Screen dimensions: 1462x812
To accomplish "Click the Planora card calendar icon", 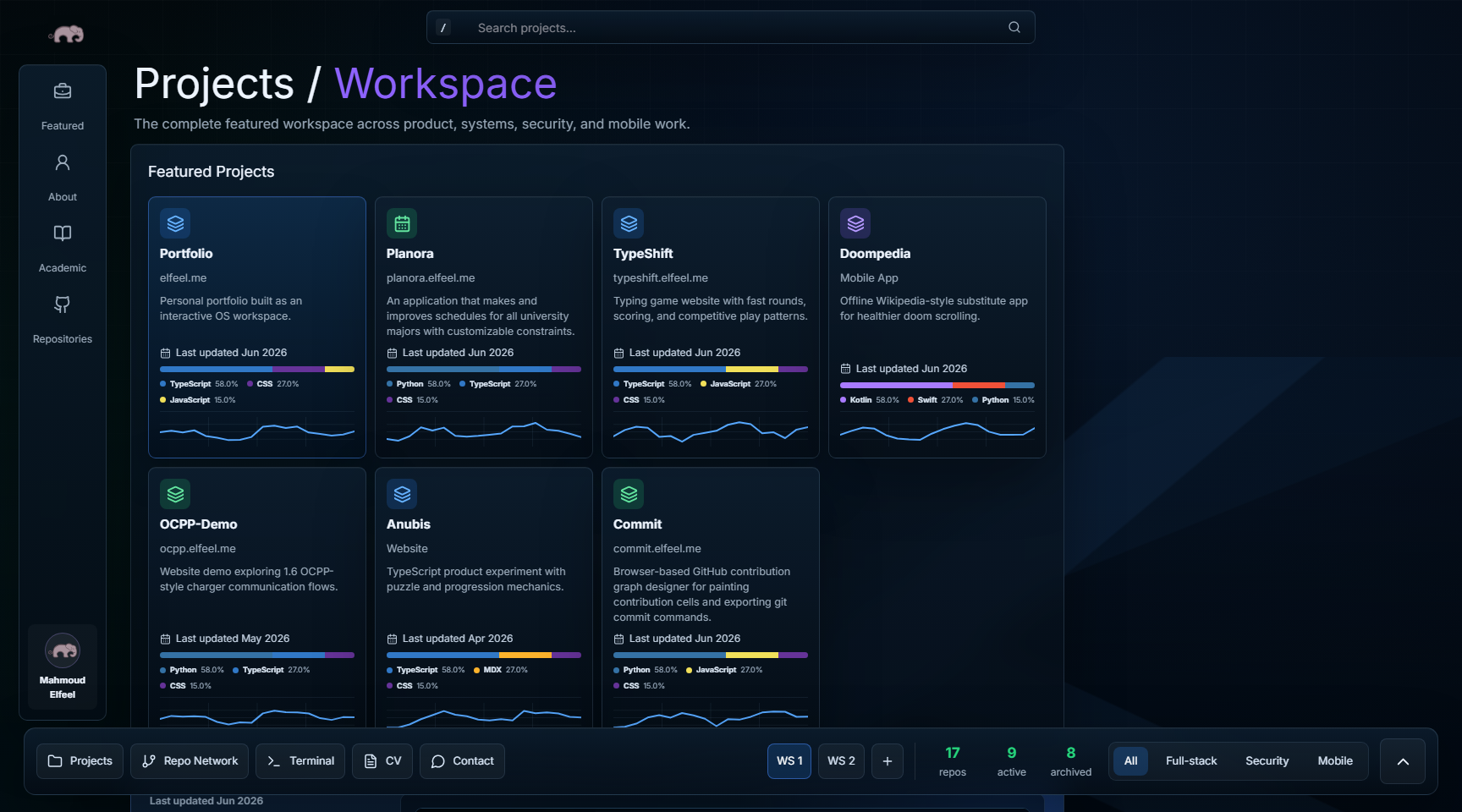I will click(x=402, y=223).
